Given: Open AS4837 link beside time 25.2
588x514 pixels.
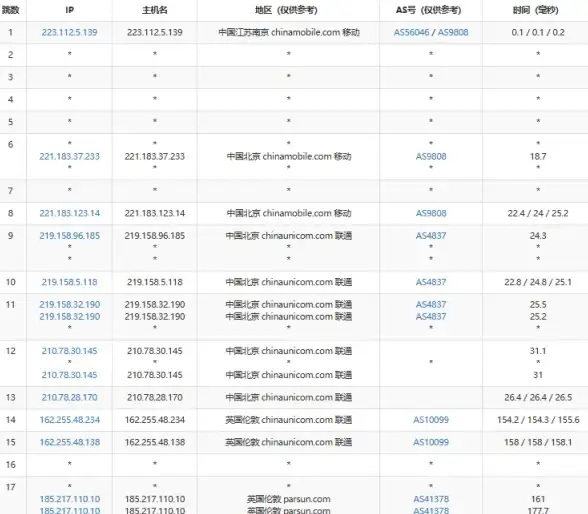Looking at the screenshot, I should pos(431,316).
